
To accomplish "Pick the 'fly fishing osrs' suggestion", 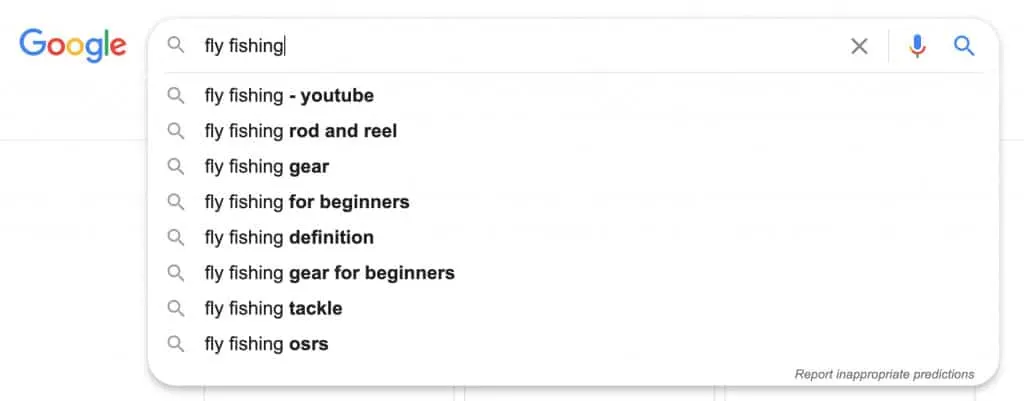I will click(573, 344).
